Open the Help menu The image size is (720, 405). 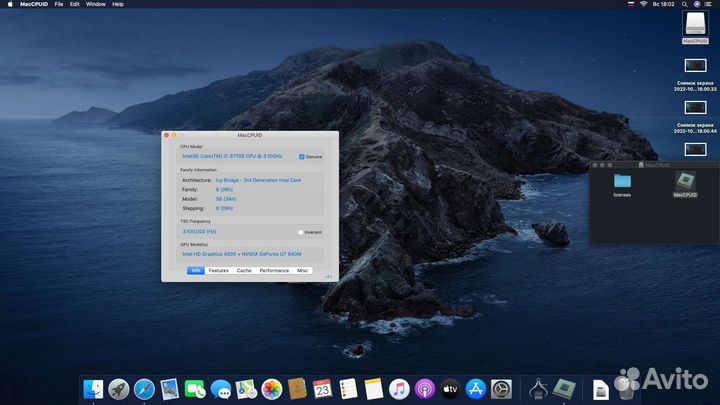pyautogui.click(x=118, y=4)
